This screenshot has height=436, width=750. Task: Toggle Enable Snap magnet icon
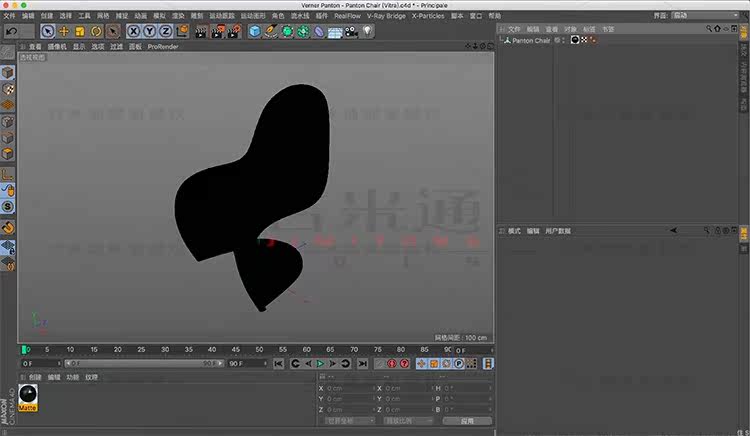click(x=8, y=228)
